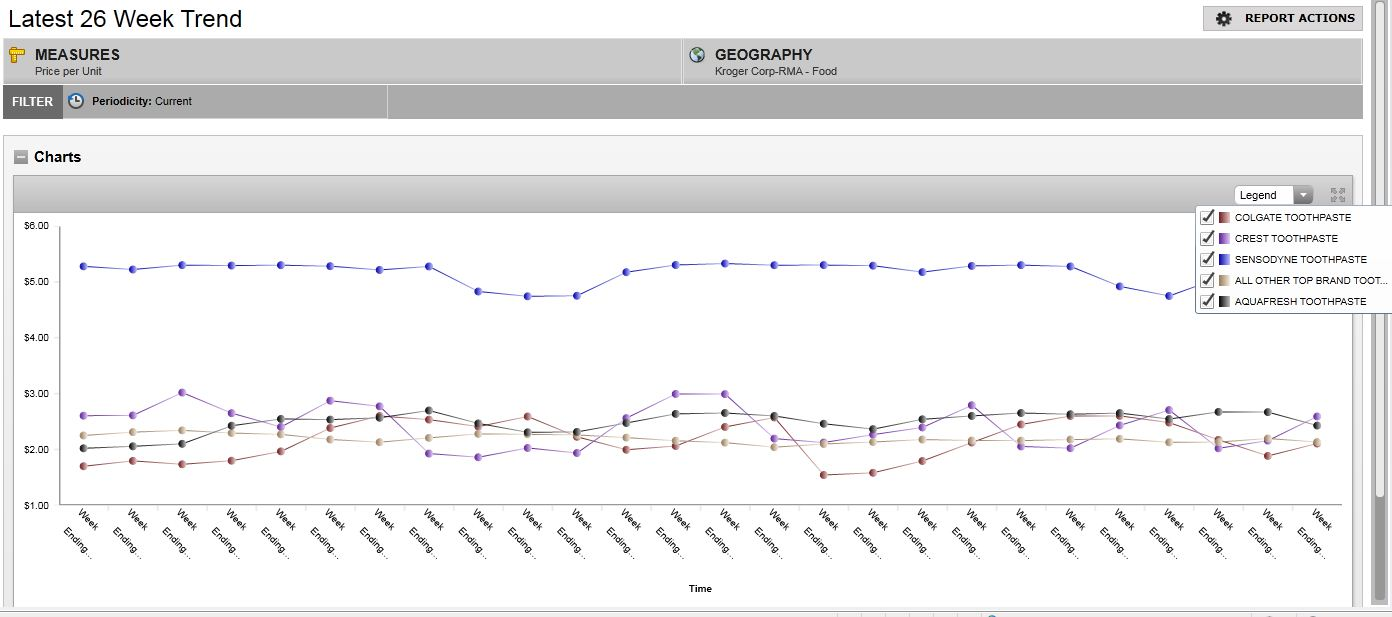Click the Measures ruler icon
The height and width of the screenshot is (617, 1392).
16,55
